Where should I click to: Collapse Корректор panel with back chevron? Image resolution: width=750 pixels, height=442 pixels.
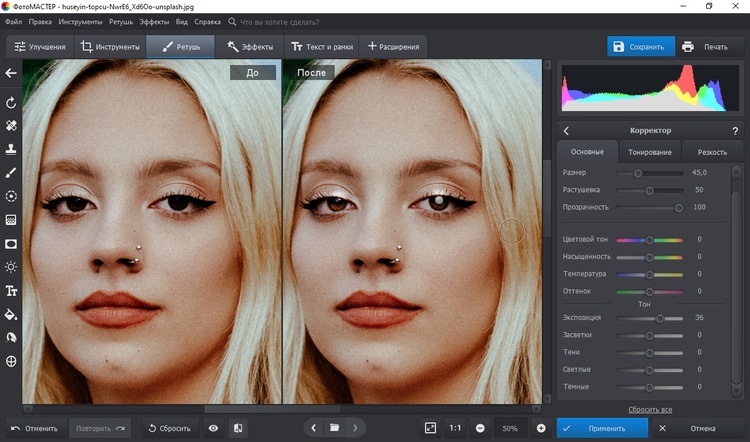[x=567, y=130]
